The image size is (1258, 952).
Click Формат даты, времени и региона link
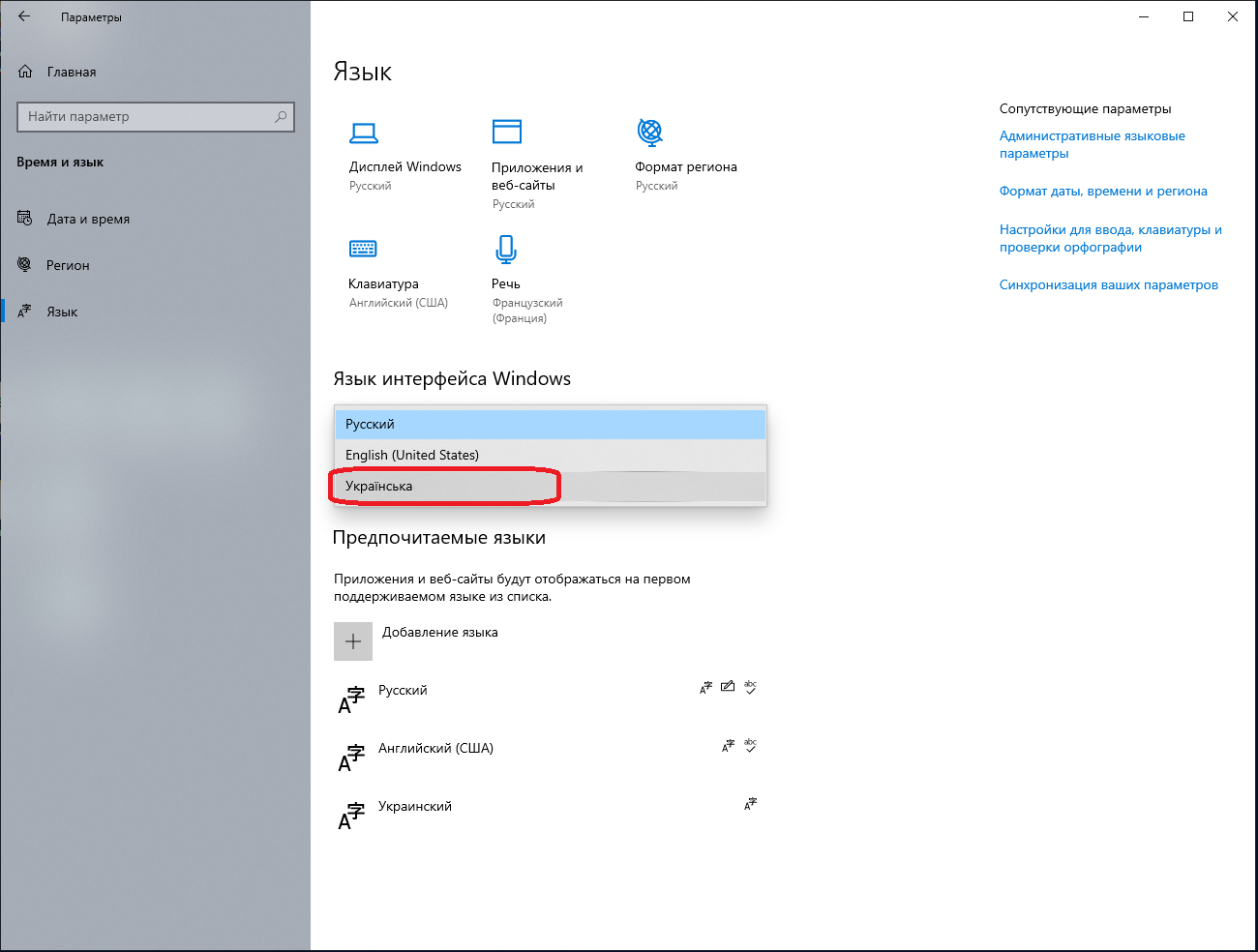tap(1103, 192)
